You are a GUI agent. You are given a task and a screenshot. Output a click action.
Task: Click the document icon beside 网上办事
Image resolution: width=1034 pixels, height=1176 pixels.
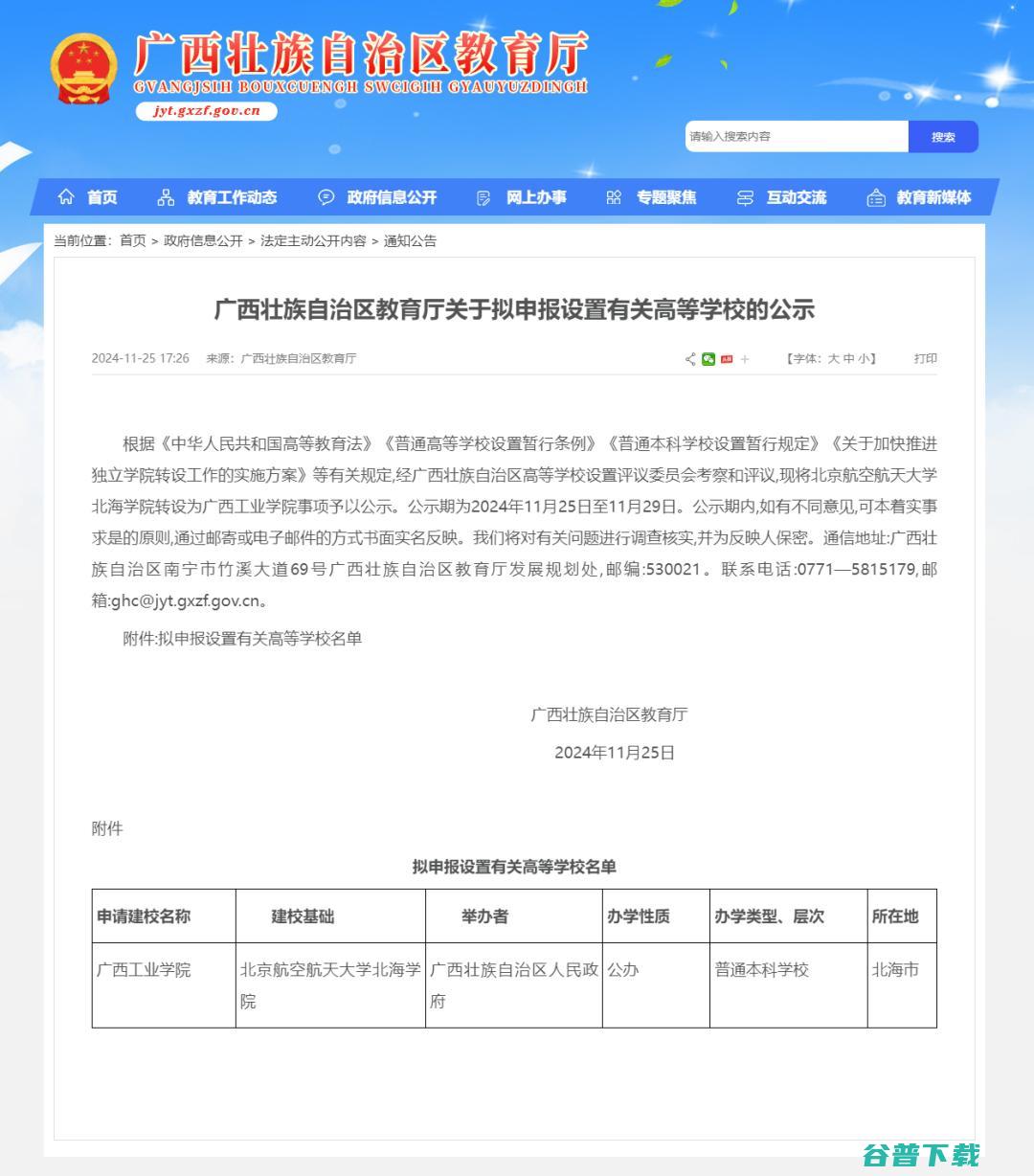click(x=484, y=197)
